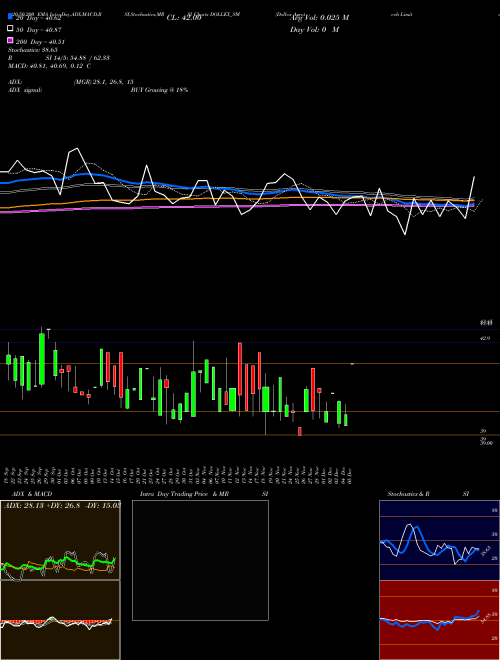This screenshot has width=500, height=660.
Task: Click the 'Stochastics: 38.63' reading
Action: pyautogui.click(x=33, y=50)
